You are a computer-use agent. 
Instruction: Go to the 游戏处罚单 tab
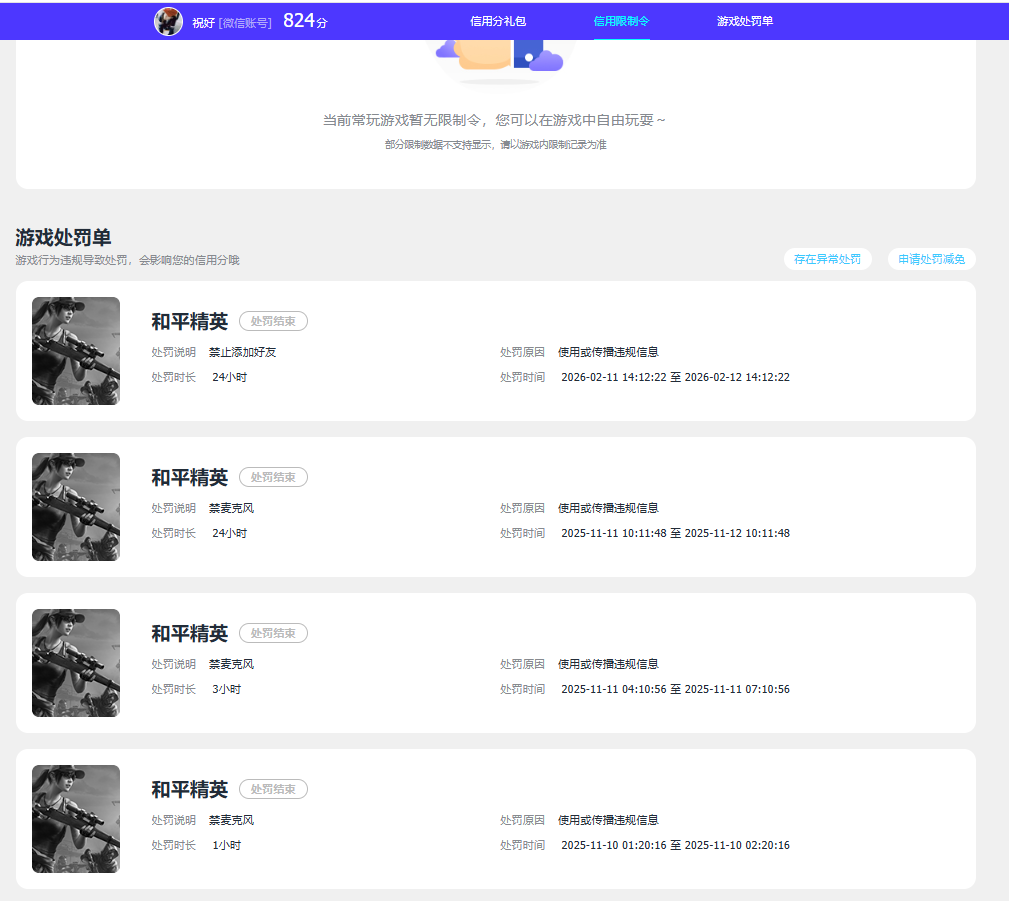pos(745,21)
